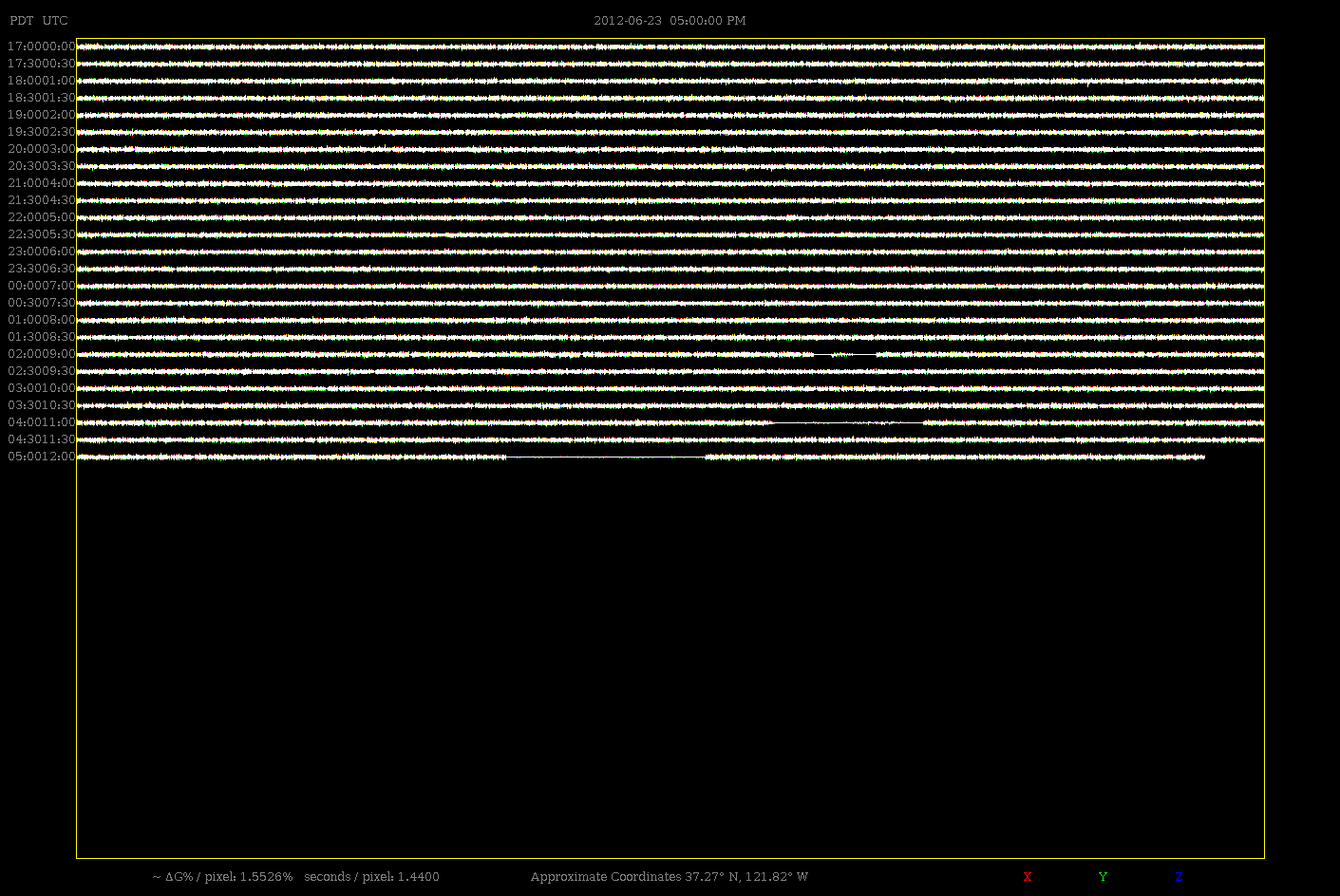1340x896 pixels.
Task: Click the ΔG% / pixel scale readout
Action: click(x=222, y=876)
